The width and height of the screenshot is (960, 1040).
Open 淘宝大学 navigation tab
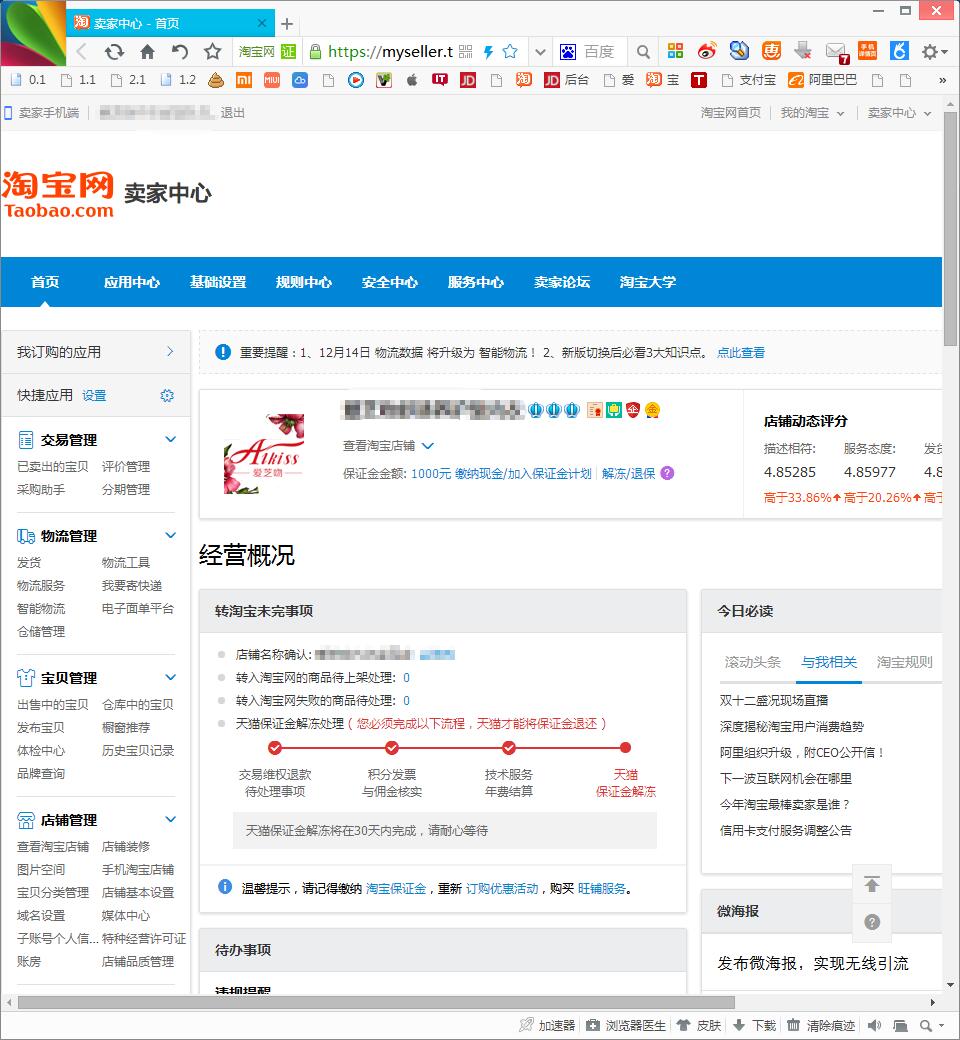click(648, 282)
